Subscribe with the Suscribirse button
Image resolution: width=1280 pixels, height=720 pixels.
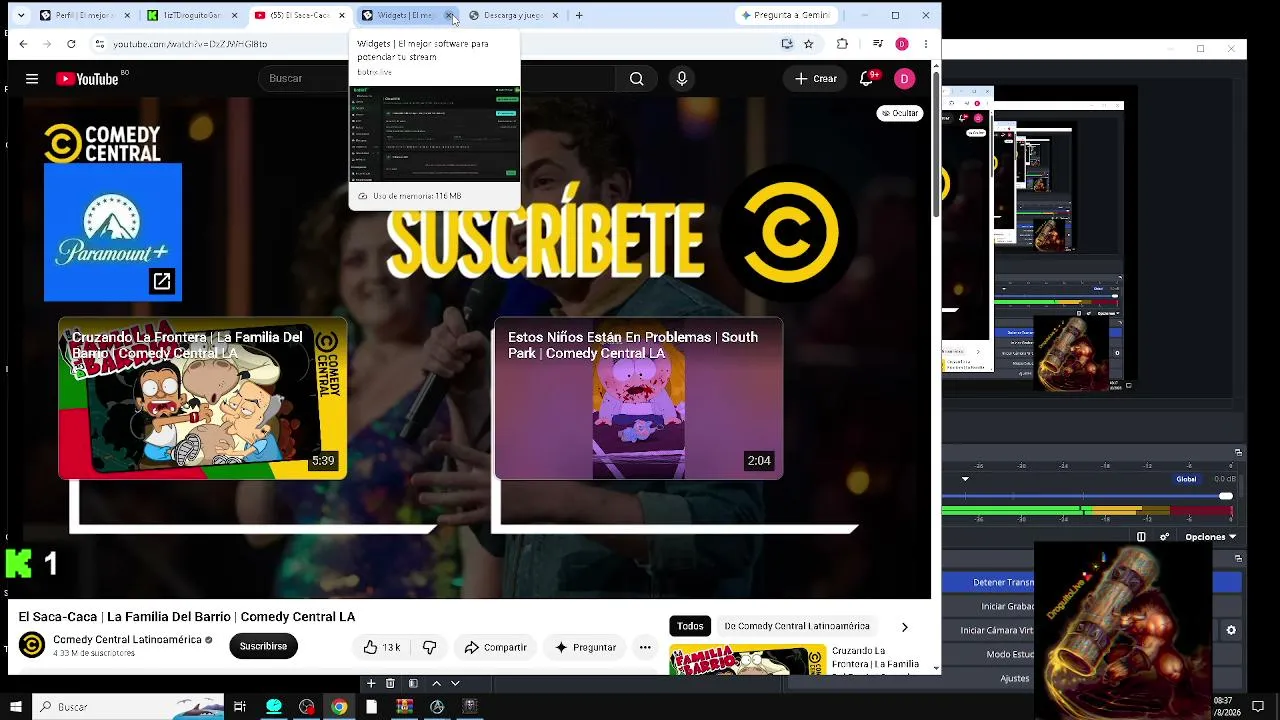pyautogui.click(x=263, y=646)
